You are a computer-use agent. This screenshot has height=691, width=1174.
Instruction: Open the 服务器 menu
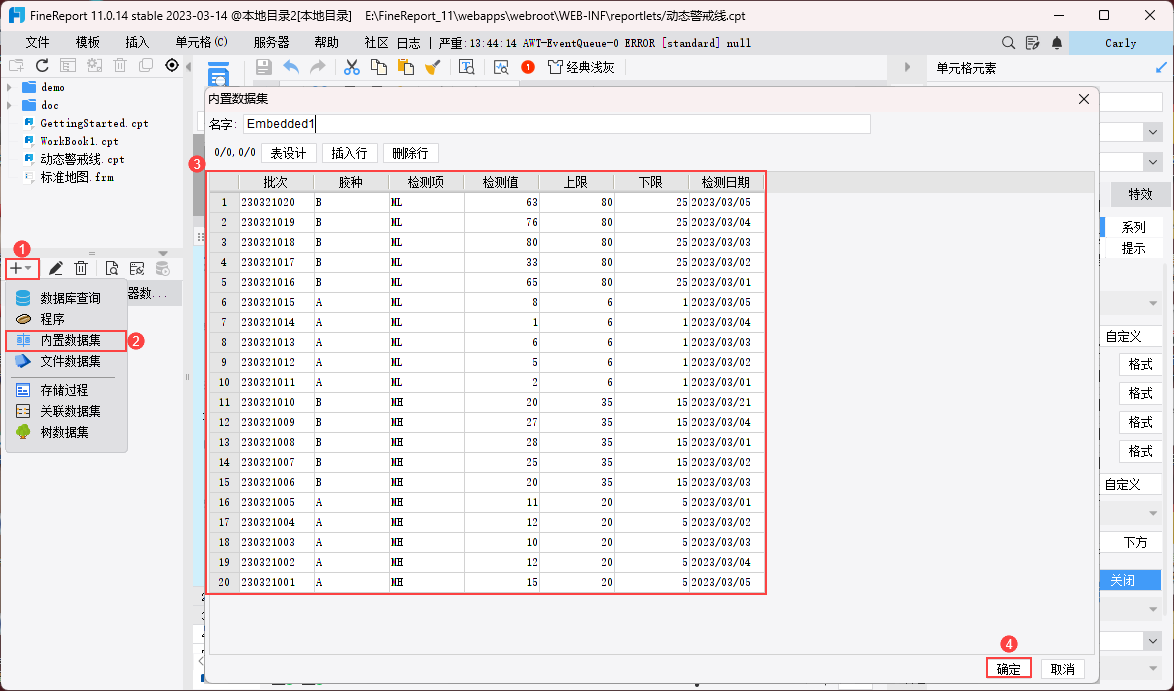(x=271, y=43)
